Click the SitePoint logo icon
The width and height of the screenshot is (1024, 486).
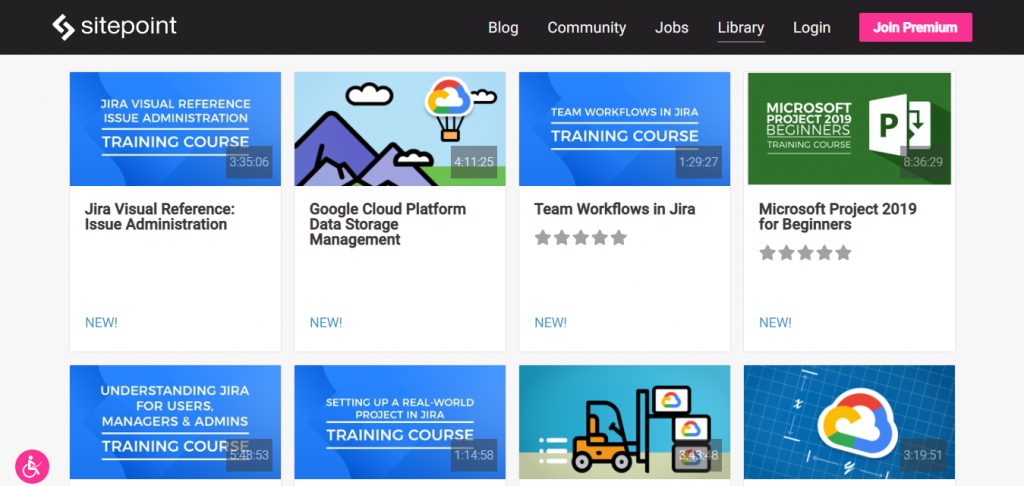click(x=64, y=27)
